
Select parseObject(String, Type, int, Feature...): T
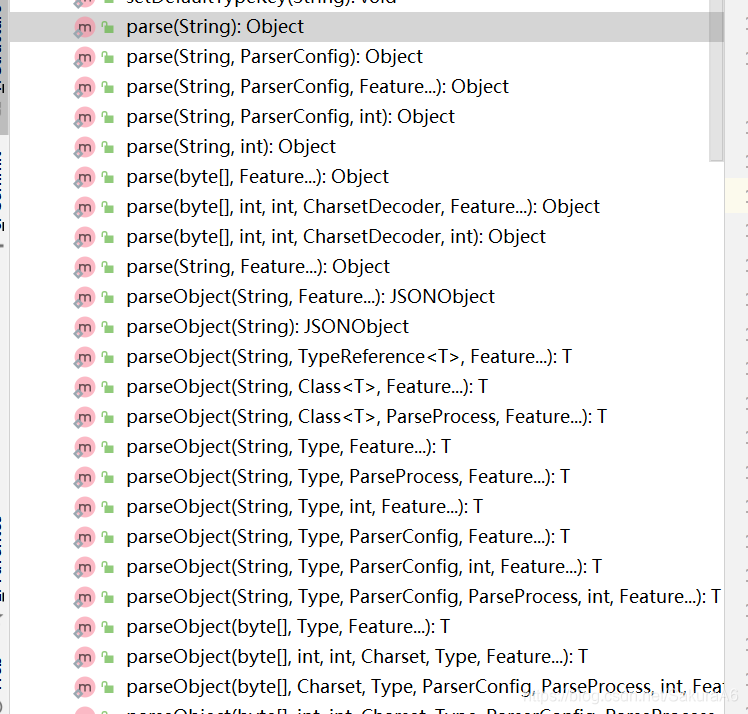[x=305, y=507]
